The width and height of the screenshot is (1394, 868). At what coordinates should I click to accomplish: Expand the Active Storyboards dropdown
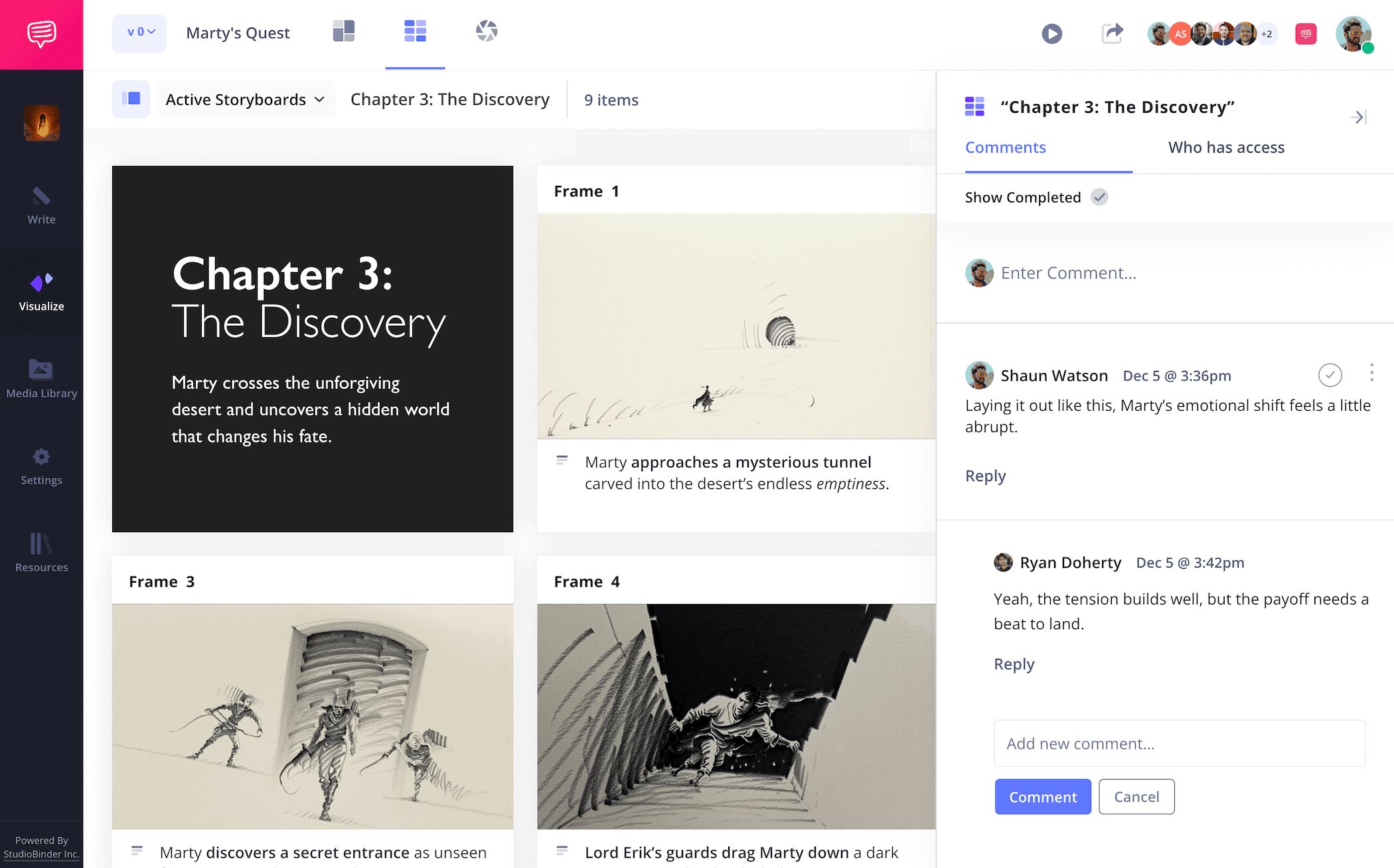click(245, 100)
